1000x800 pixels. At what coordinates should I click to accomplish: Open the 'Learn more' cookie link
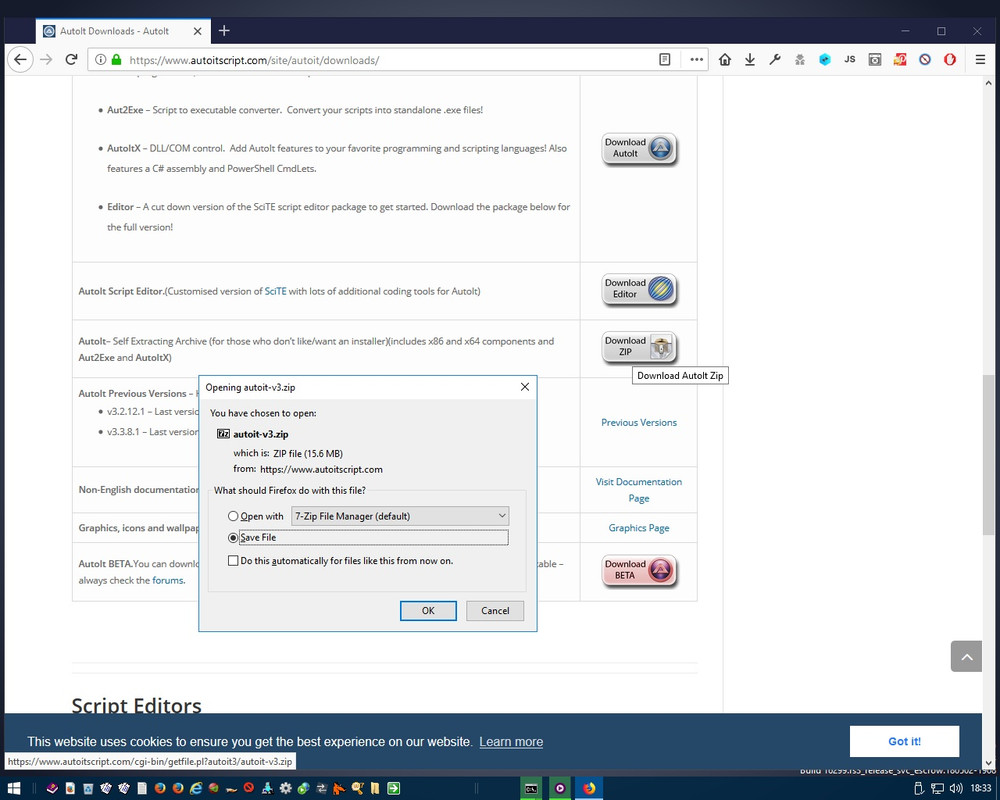(x=511, y=742)
